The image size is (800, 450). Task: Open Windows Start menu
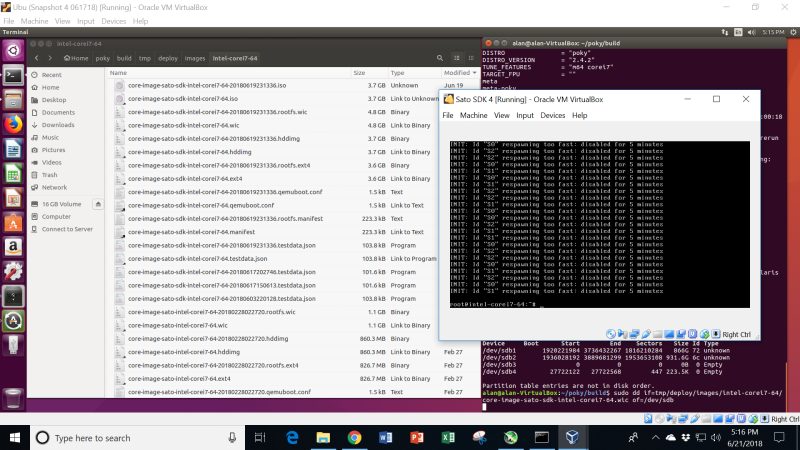[15, 438]
